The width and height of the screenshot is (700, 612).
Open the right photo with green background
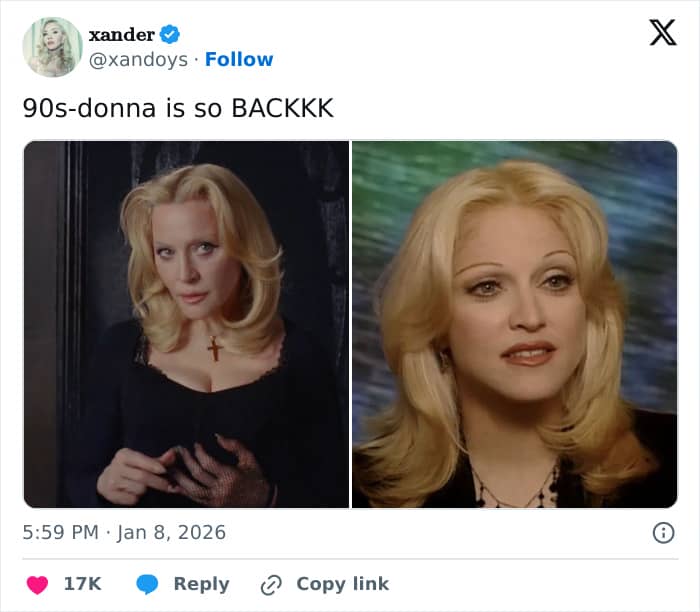(x=514, y=324)
